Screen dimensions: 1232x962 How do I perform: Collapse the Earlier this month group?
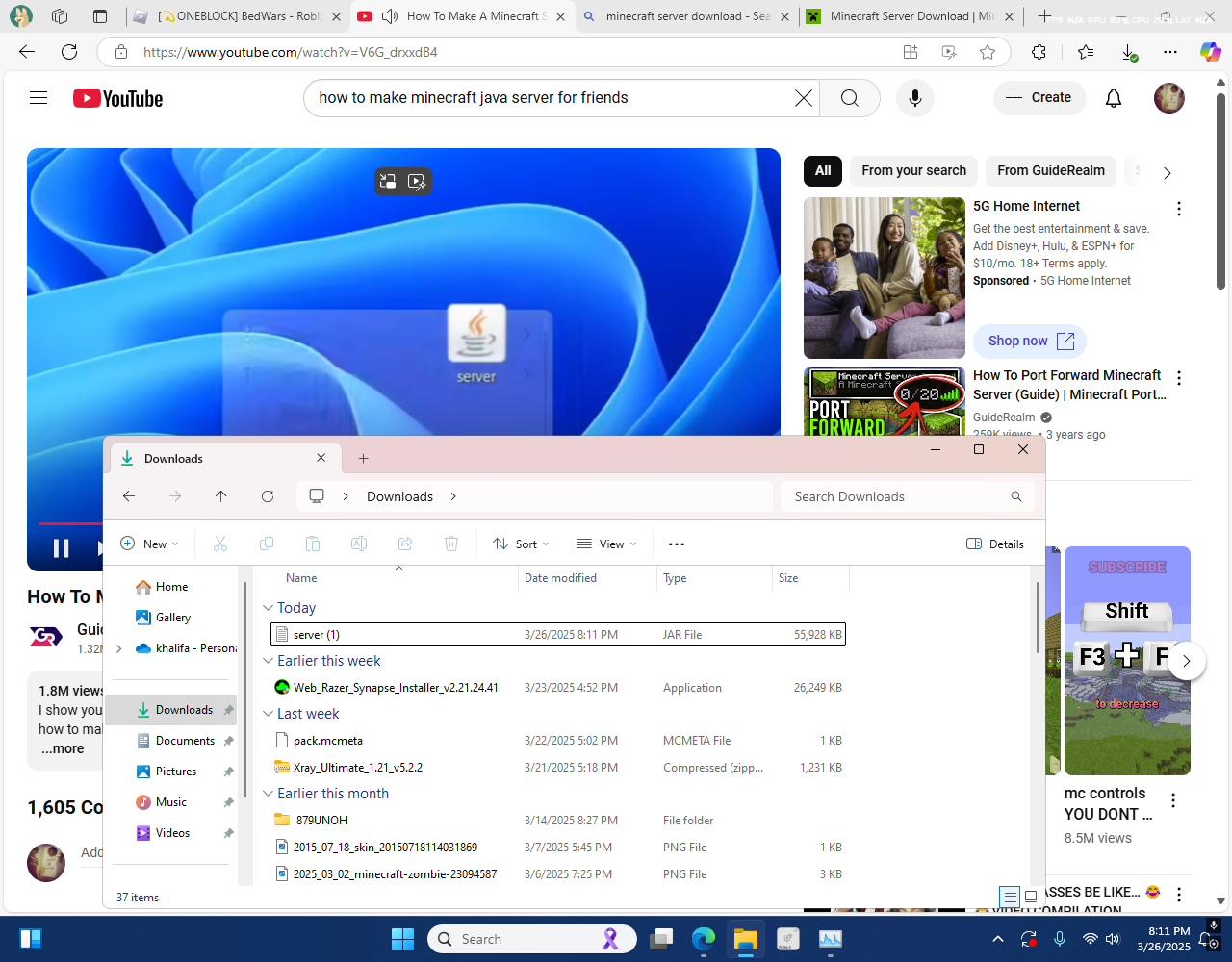click(269, 794)
